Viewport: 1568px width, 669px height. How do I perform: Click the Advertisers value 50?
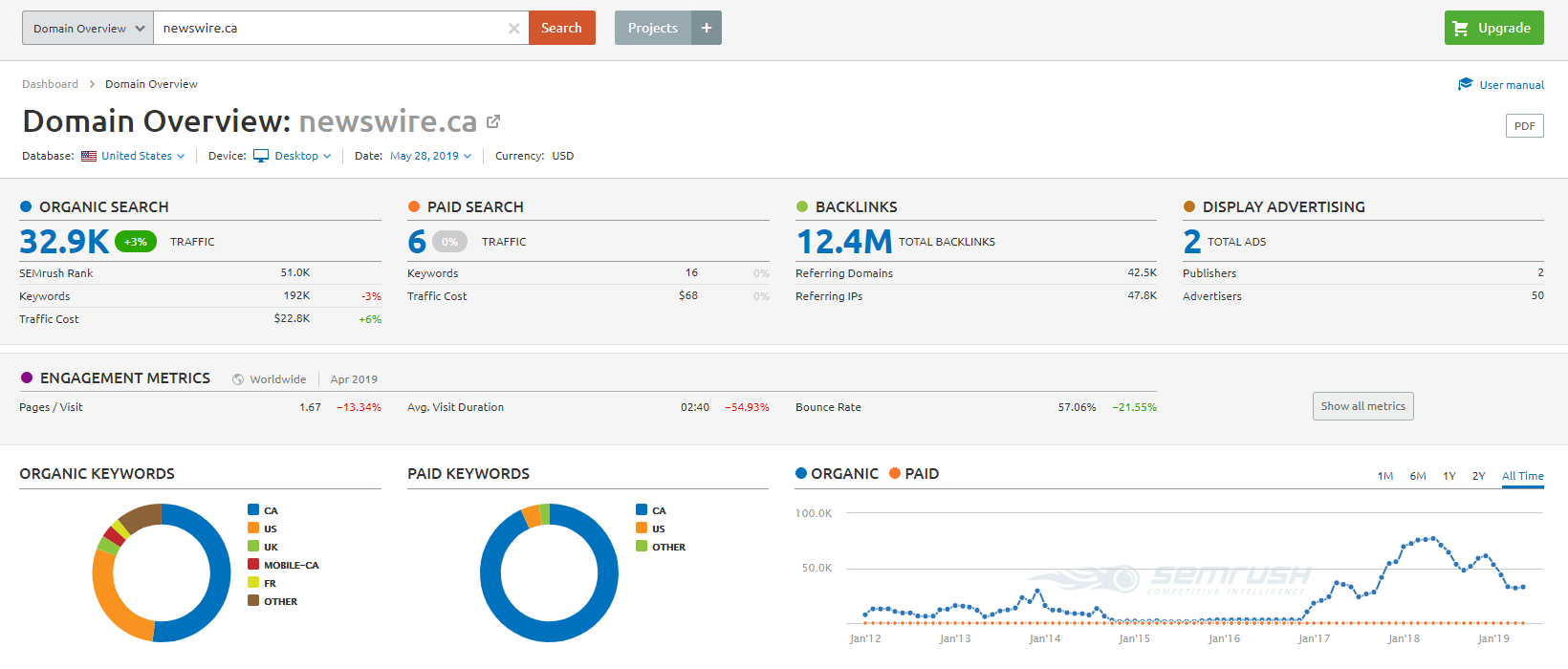click(1537, 295)
